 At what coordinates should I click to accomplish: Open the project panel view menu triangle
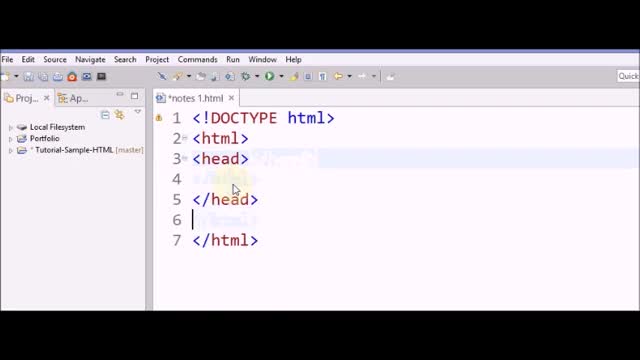(138, 112)
